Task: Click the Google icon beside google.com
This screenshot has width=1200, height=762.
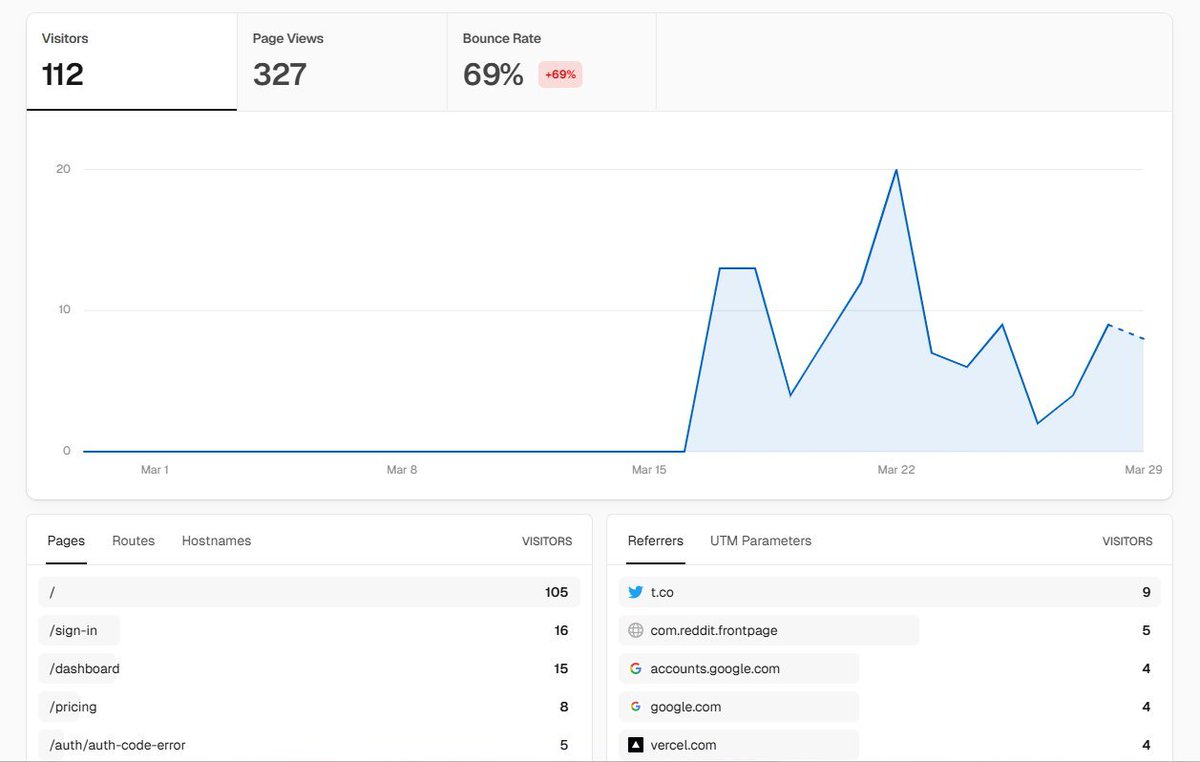Action: [635, 706]
